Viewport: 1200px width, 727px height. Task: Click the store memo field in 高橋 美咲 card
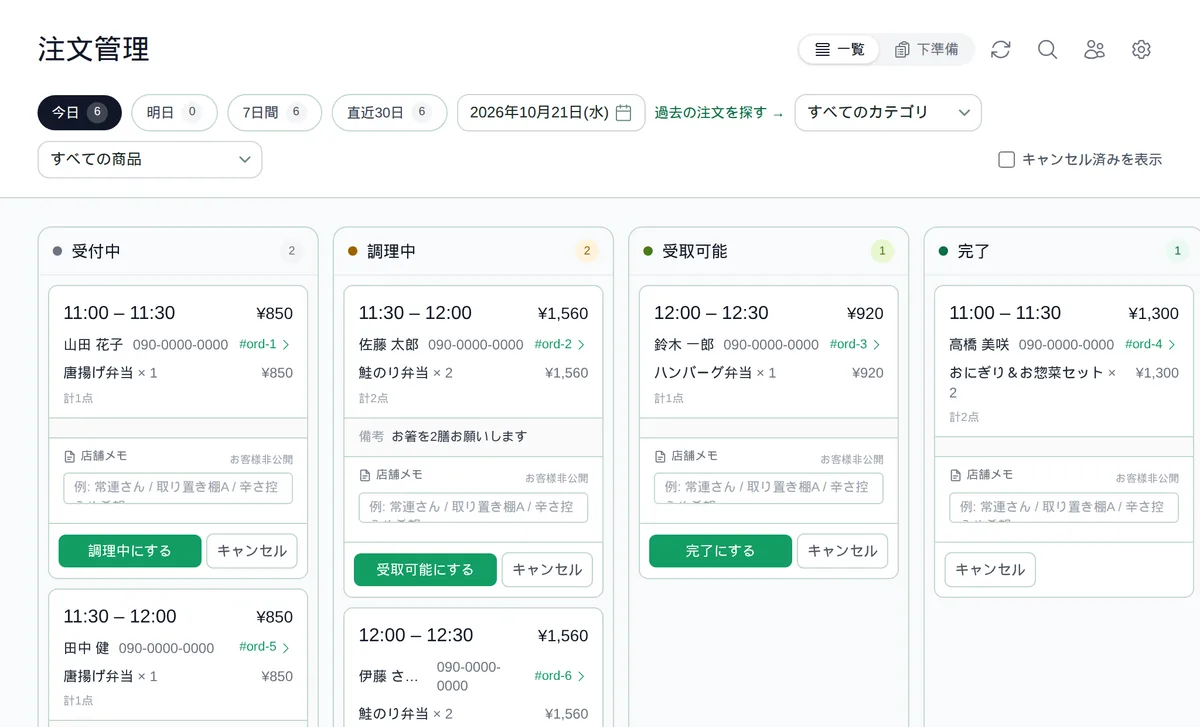click(1064, 507)
